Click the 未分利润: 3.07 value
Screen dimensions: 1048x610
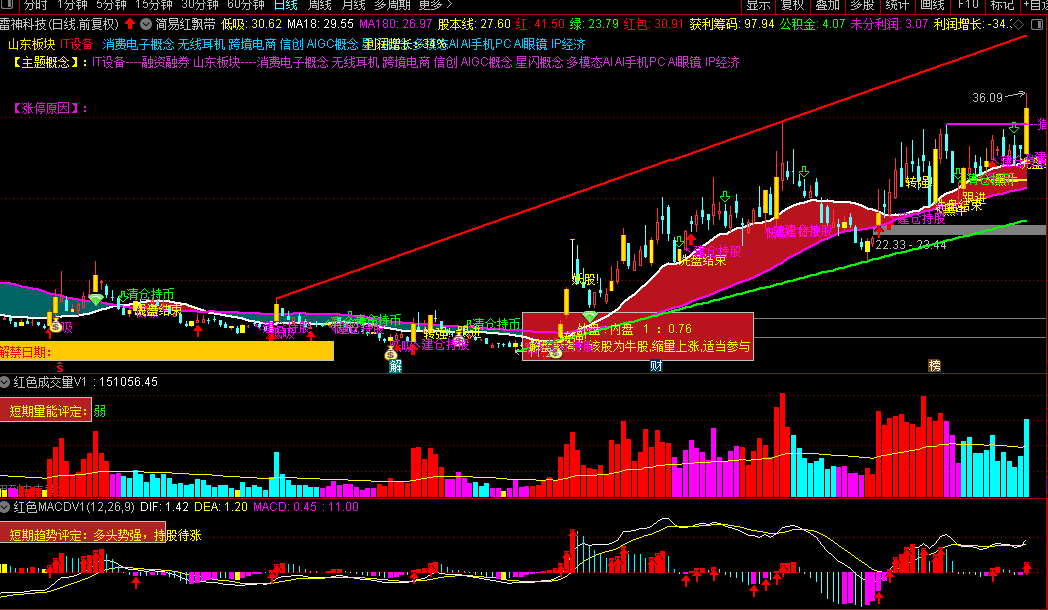pyautogui.click(x=889, y=24)
